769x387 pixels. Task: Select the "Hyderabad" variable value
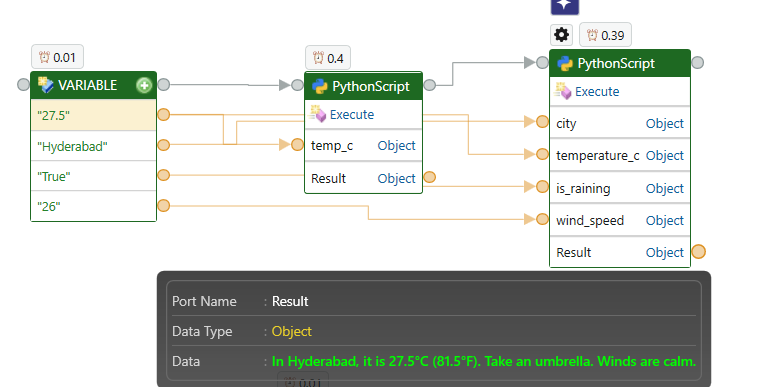pos(72,147)
